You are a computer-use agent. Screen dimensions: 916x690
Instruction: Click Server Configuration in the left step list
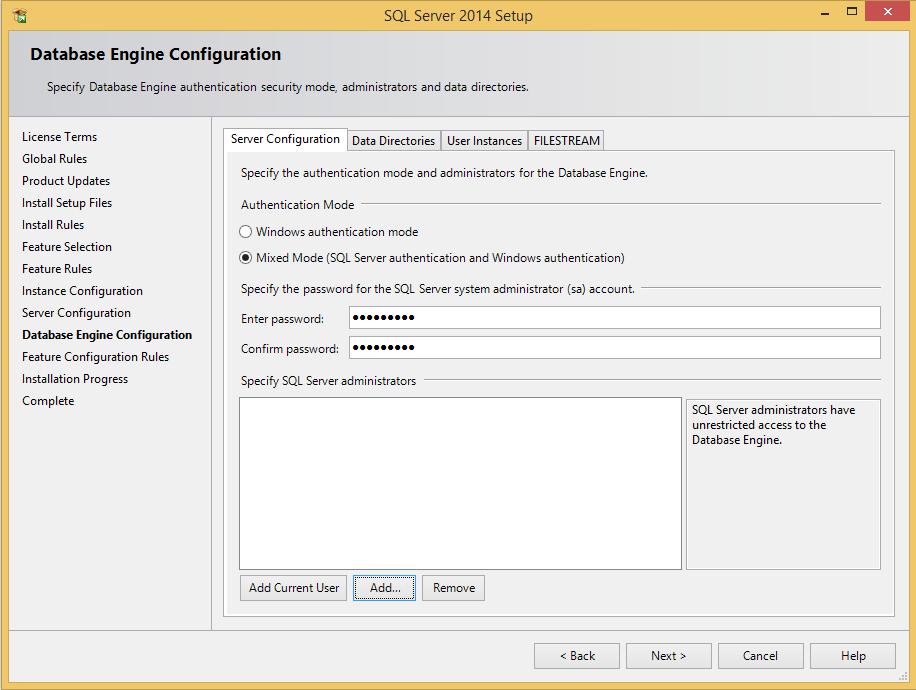(77, 313)
